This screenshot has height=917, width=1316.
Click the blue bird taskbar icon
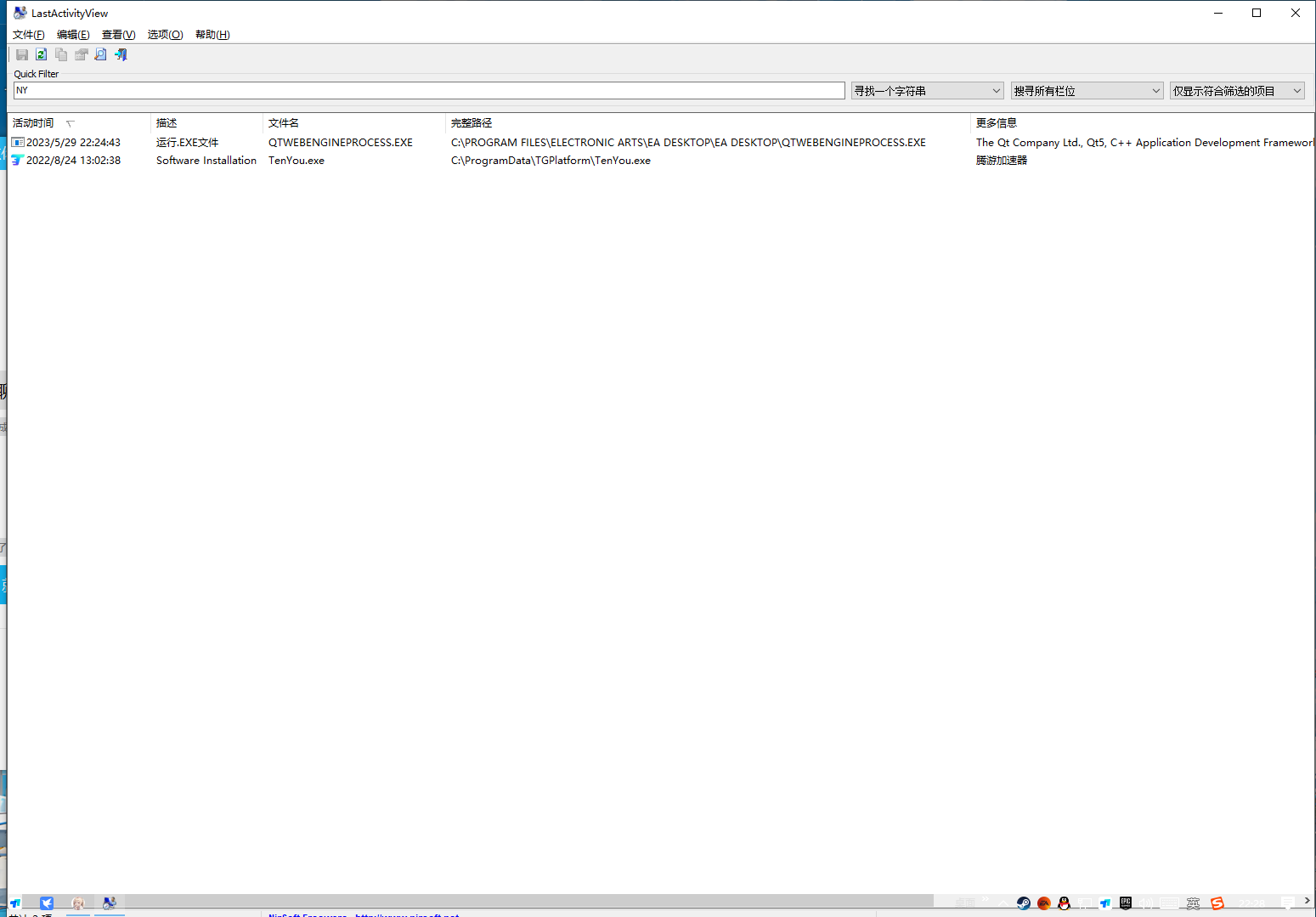pos(47,903)
